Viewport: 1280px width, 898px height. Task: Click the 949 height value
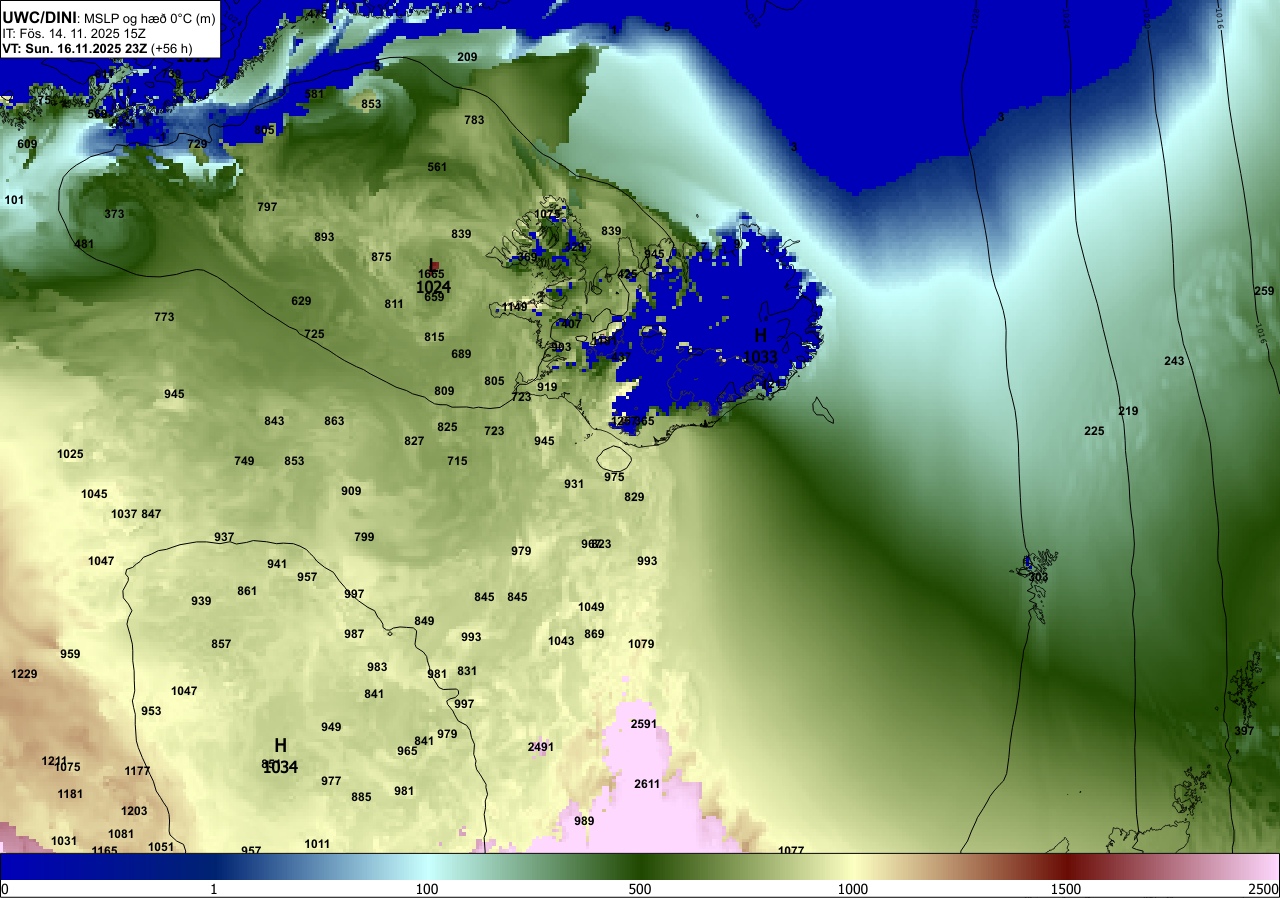(331, 727)
